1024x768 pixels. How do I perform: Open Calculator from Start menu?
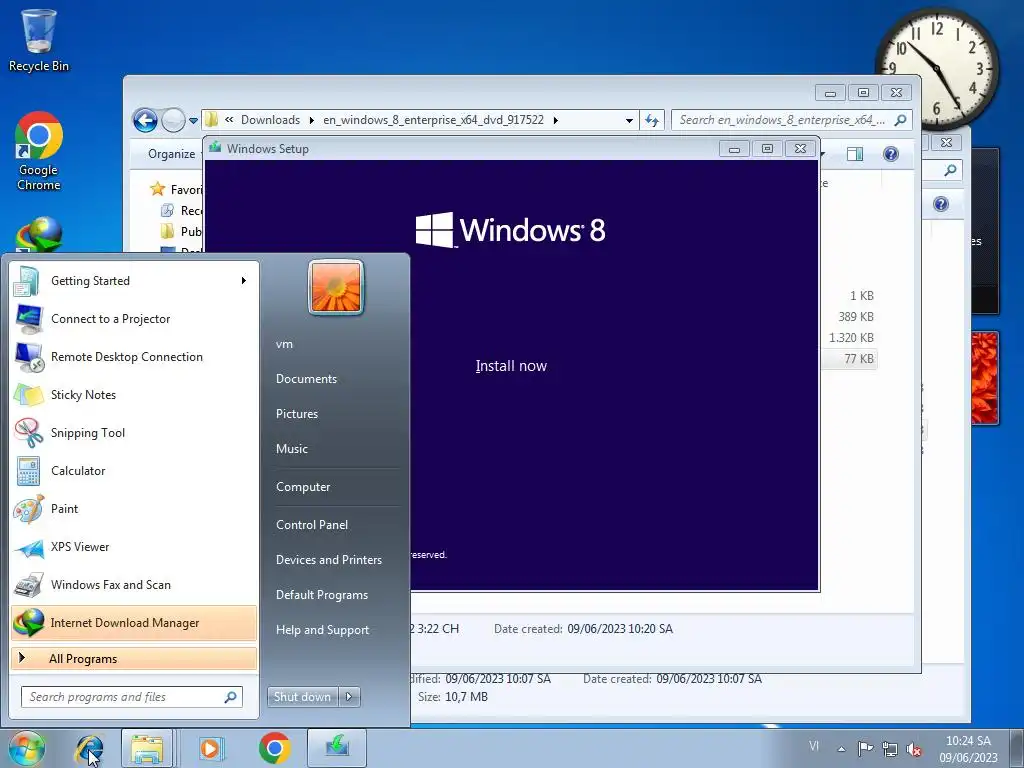tap(134, 470)
